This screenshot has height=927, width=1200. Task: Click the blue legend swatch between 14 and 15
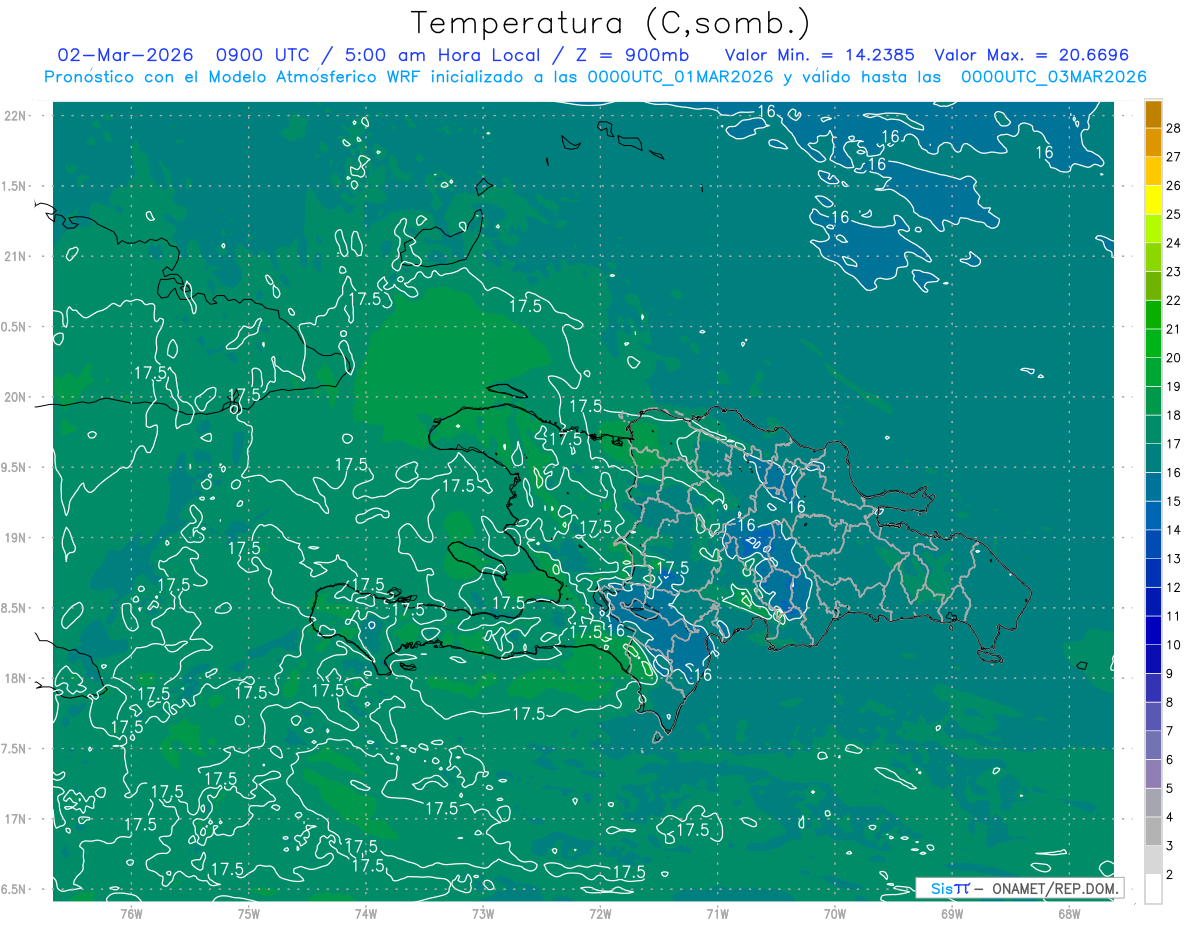(1153, 516)
